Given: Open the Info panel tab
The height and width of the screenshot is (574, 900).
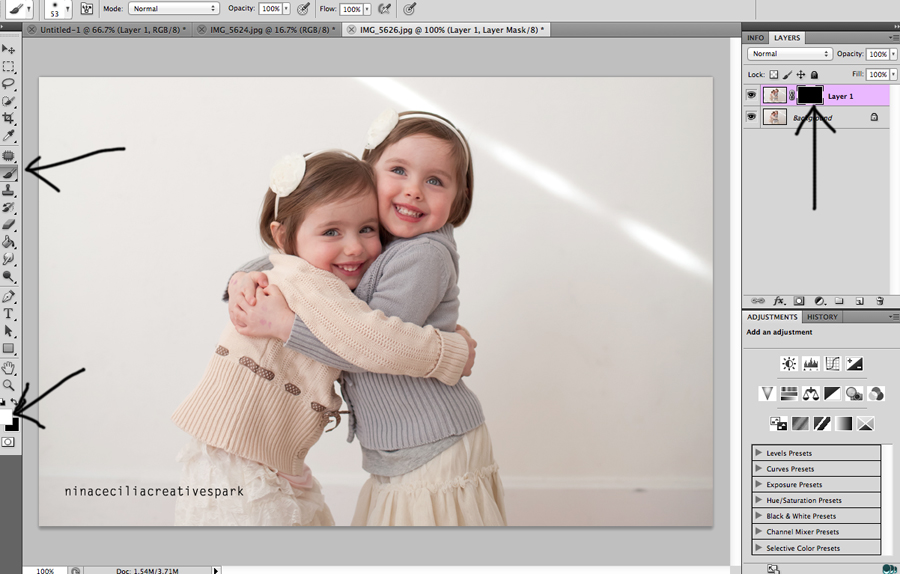Looking at the screenshot, I should pyautogui.click(x=757, y=38).
